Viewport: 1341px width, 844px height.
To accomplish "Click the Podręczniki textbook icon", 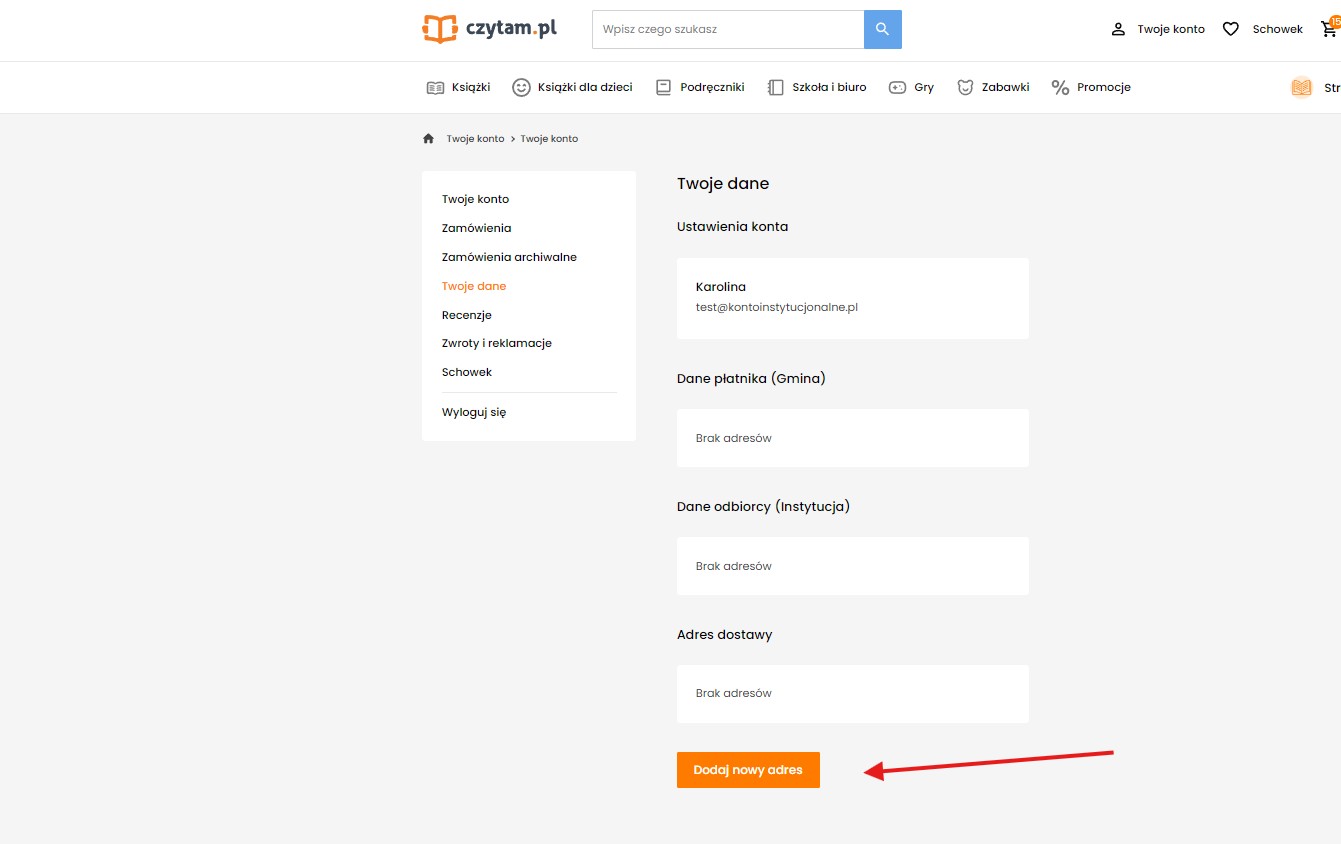I will (664, 87).
